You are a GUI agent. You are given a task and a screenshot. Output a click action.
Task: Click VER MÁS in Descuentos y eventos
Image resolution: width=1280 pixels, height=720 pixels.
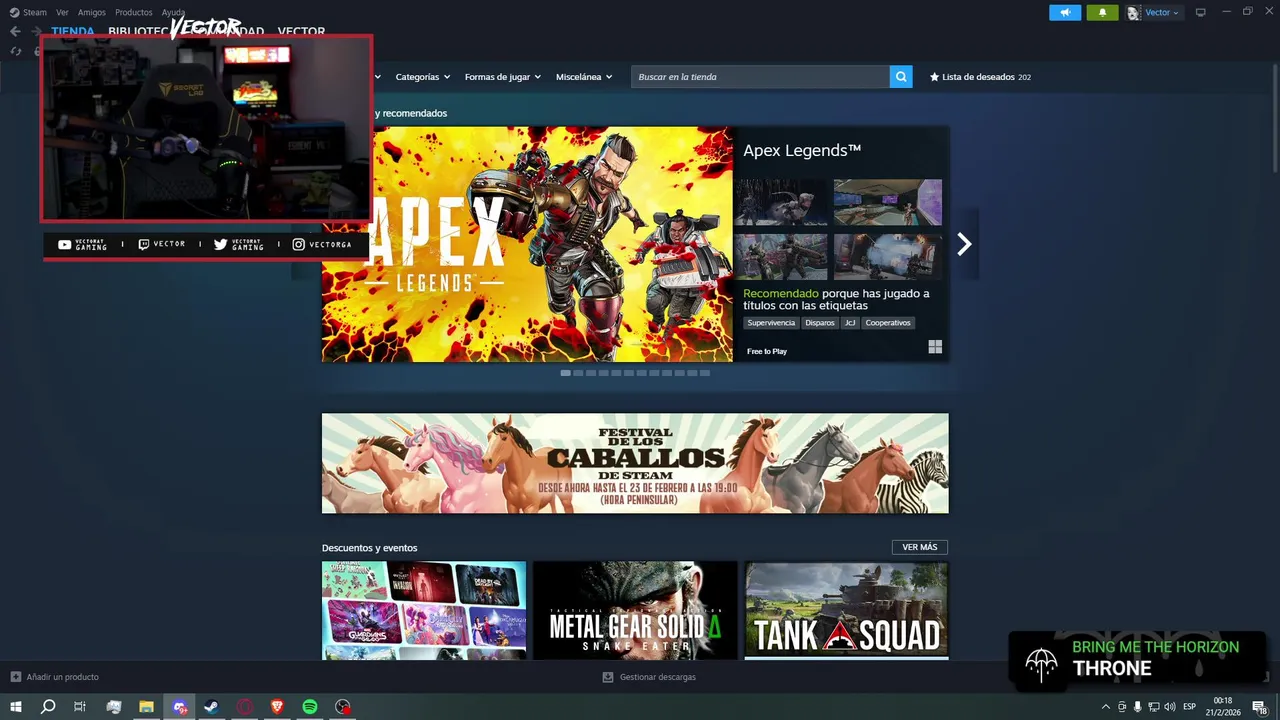(x=920, y=547)
